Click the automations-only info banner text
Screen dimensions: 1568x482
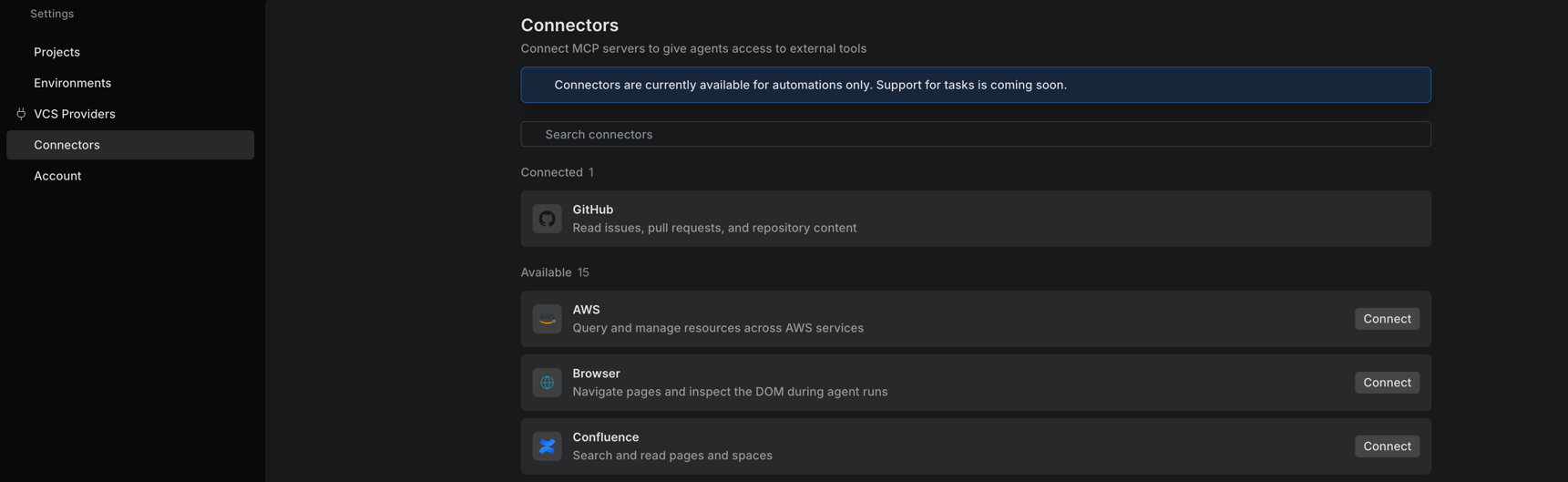coord(810,85)
